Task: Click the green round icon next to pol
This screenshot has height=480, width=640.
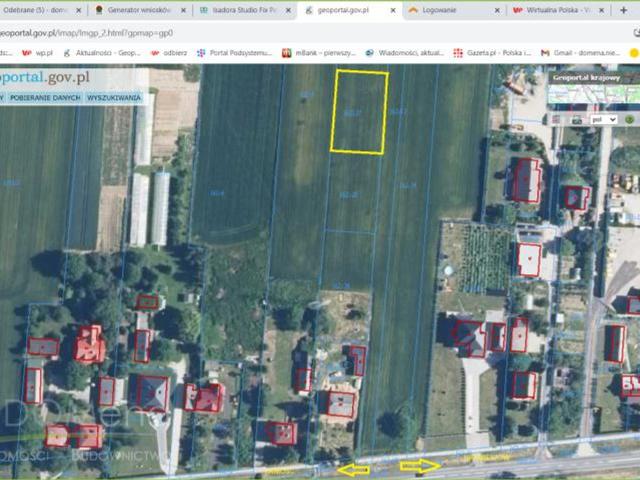Action: coord(629,119)
